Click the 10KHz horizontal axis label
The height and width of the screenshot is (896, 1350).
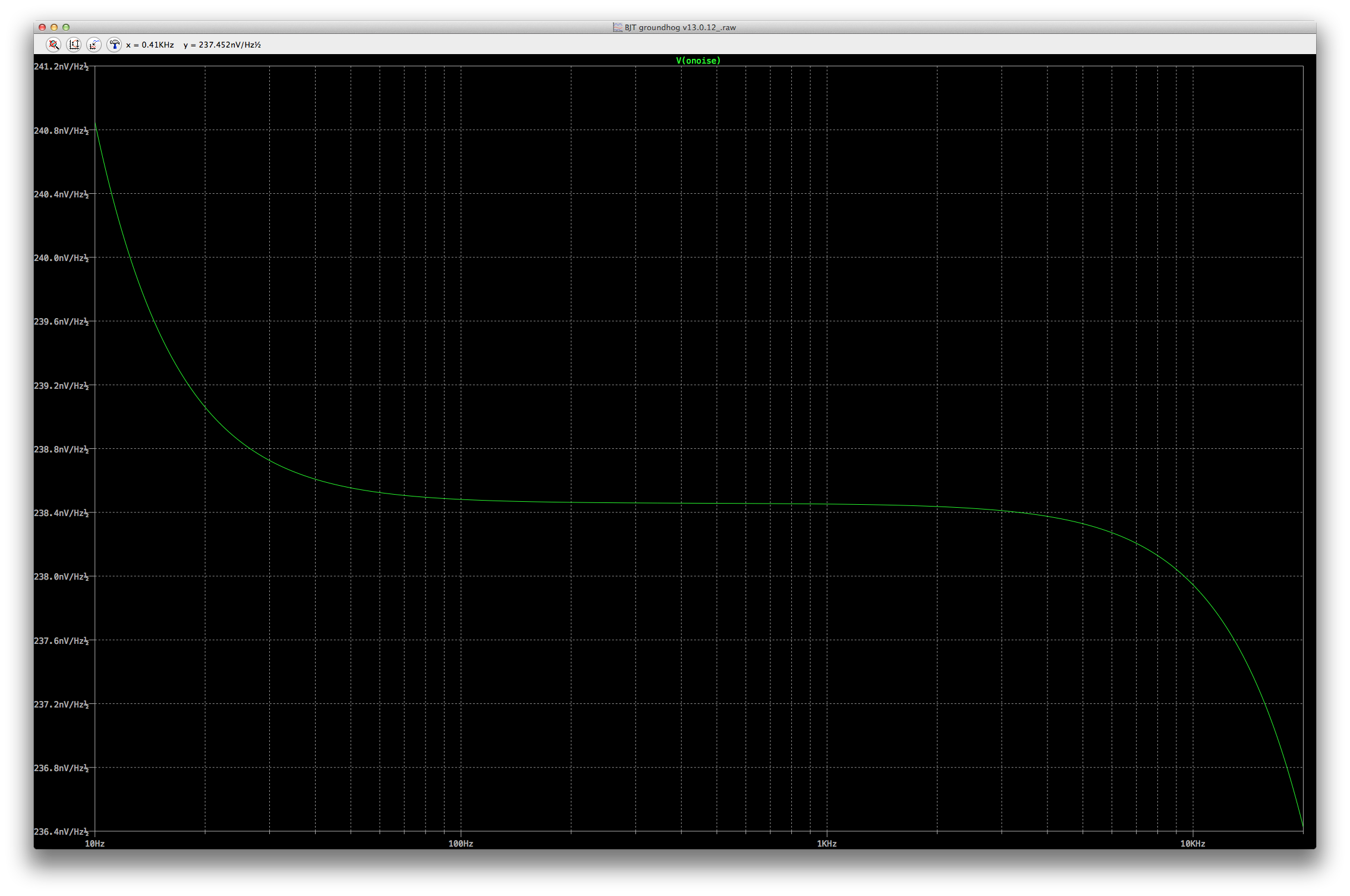click(x=1192, y=844)
